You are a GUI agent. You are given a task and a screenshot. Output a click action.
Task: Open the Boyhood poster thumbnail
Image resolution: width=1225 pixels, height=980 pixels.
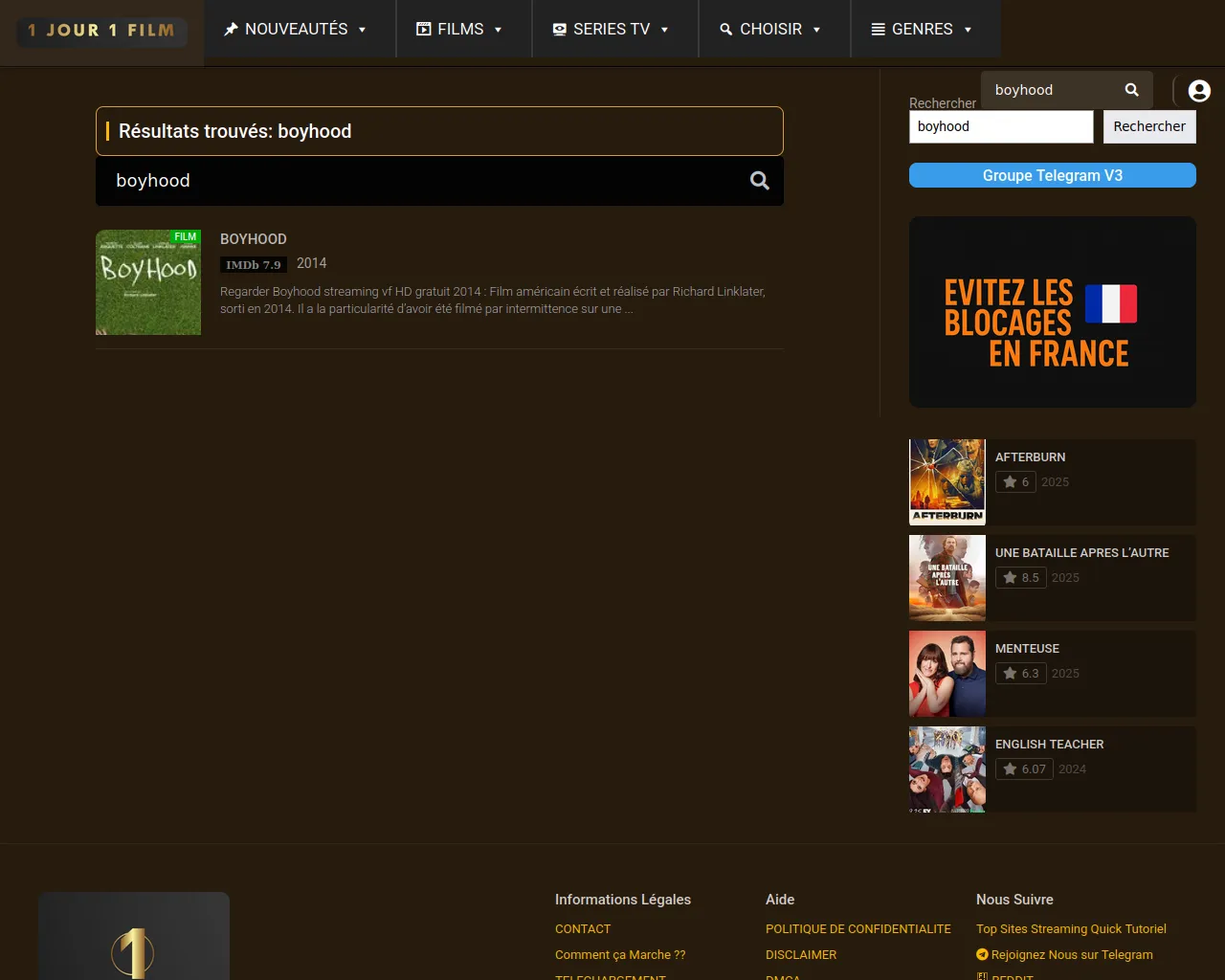[x=148, y=282]
